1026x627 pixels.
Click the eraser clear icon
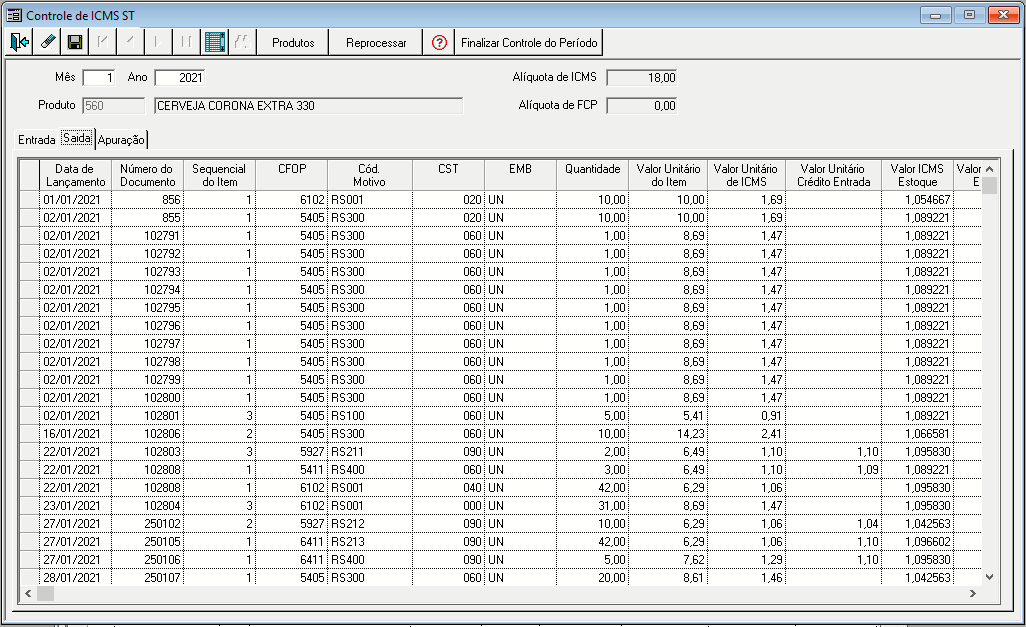click(x=48, y=43)
